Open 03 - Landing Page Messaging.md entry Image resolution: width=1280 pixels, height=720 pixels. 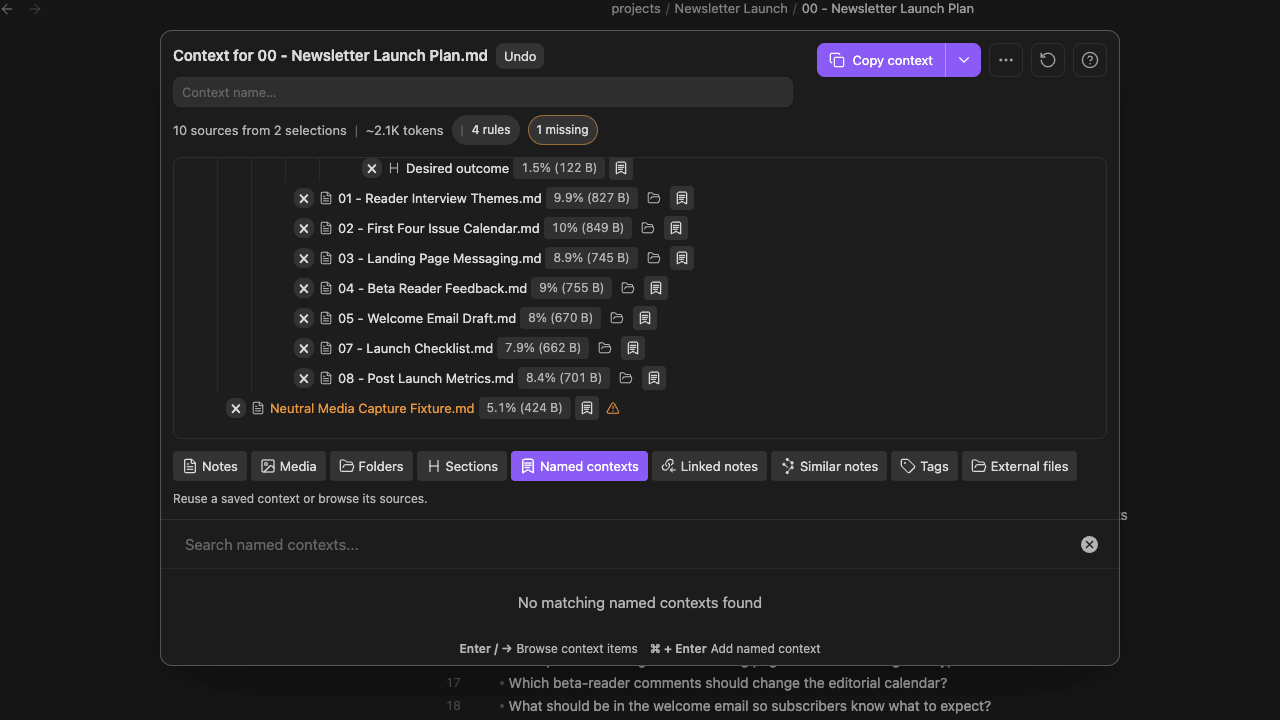[x=440, y=258]
